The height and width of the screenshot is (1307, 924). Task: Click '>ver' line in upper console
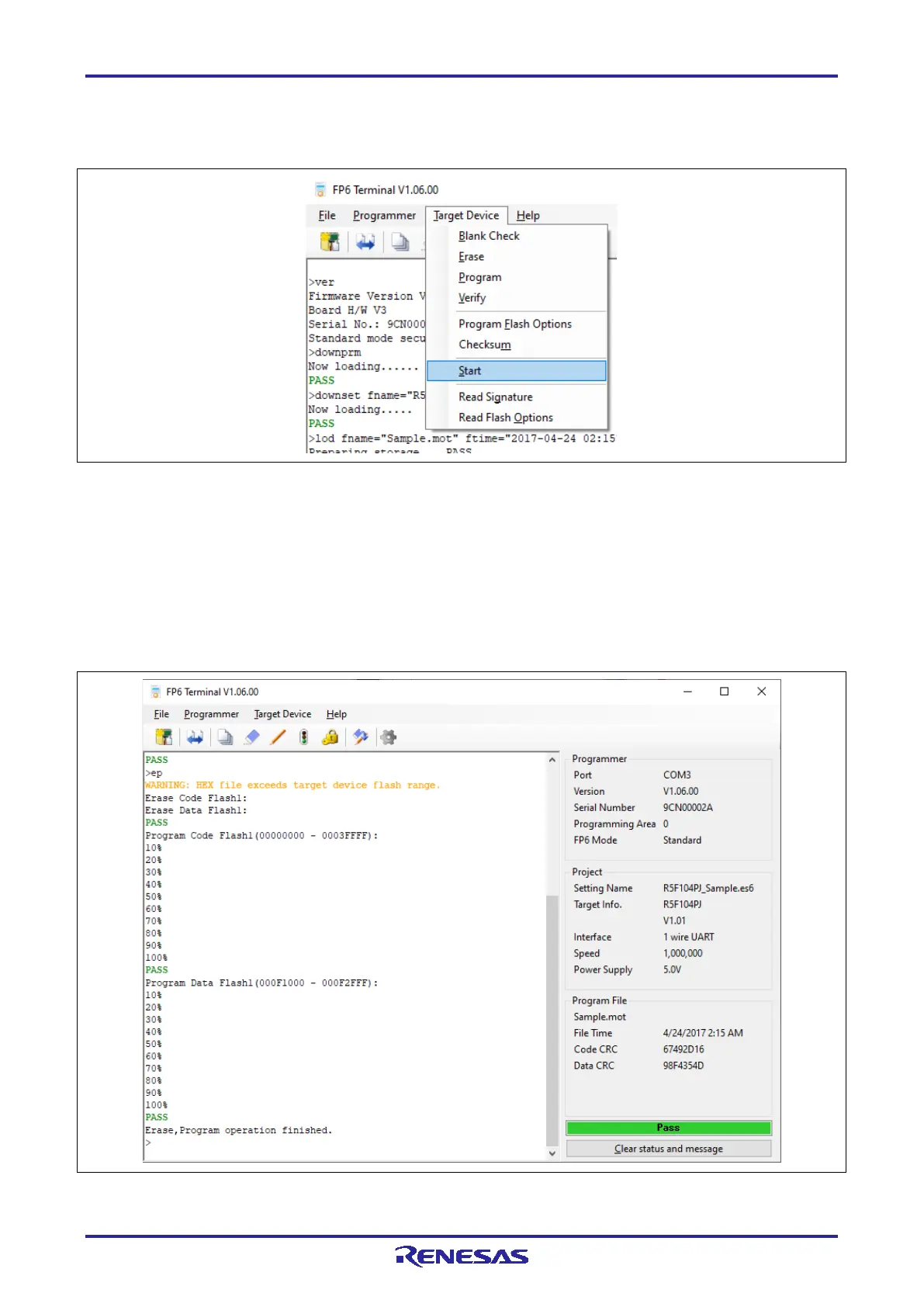pyautogui.click(x=322, y=283)
